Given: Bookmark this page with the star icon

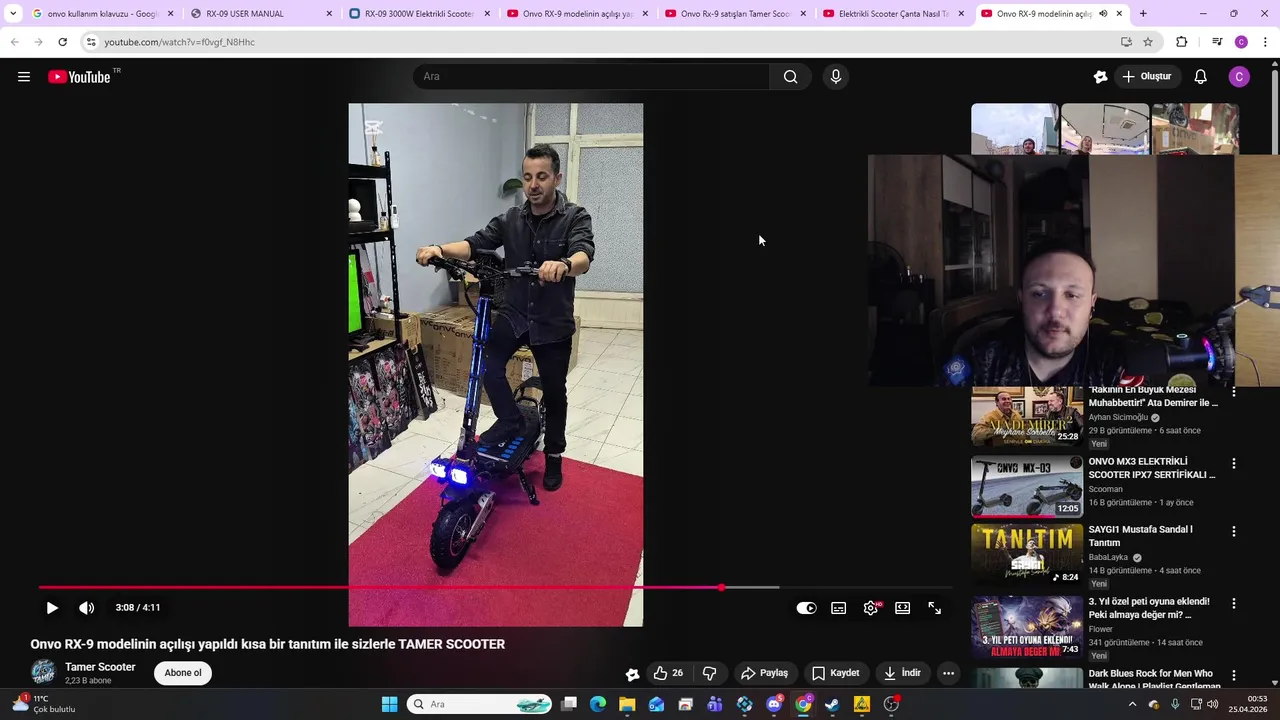Looking at the screenshot, I should (x=1148, y=42).
